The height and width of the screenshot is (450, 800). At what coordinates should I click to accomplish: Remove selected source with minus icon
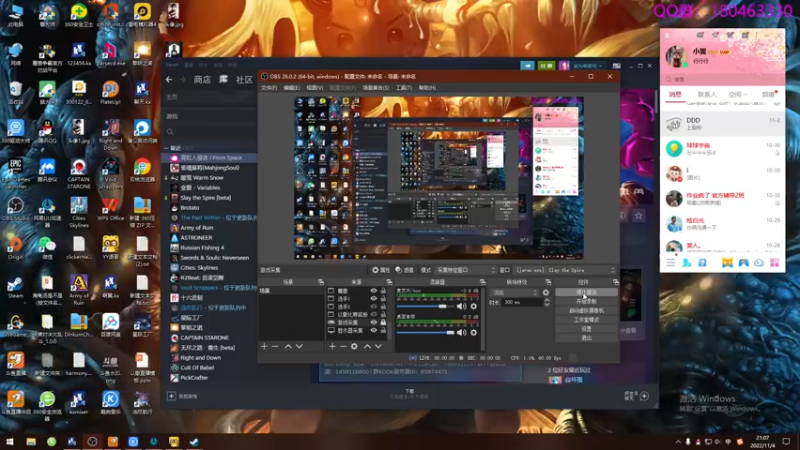point(343,346)
